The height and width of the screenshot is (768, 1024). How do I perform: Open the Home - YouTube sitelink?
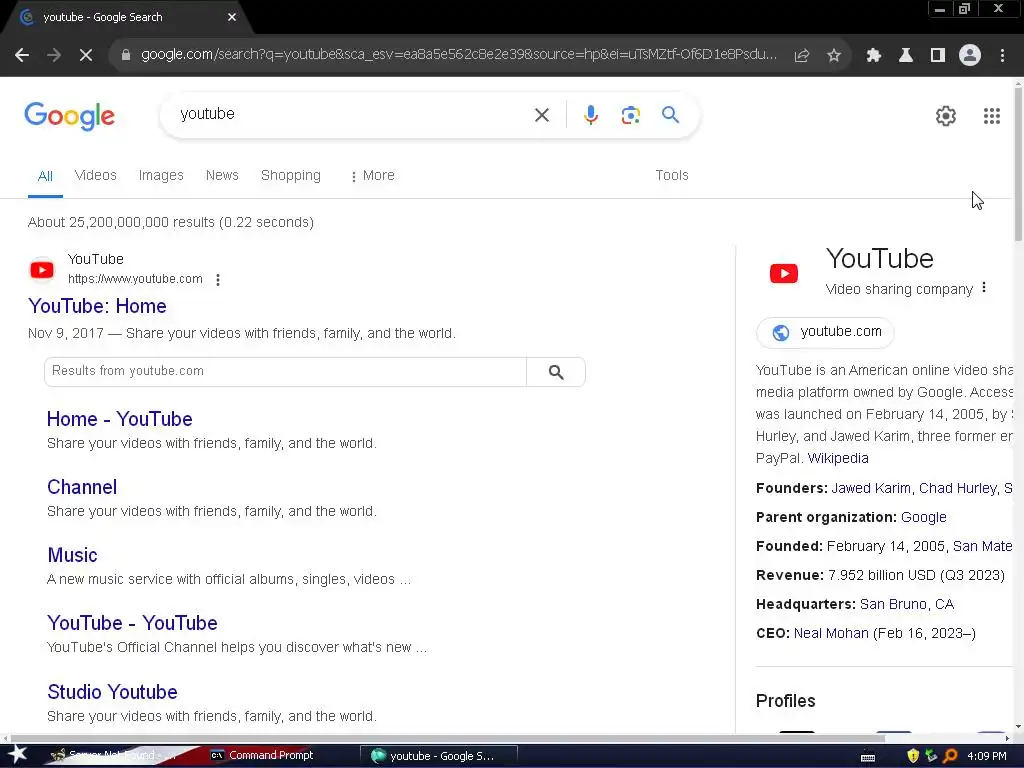pos(120,419)
